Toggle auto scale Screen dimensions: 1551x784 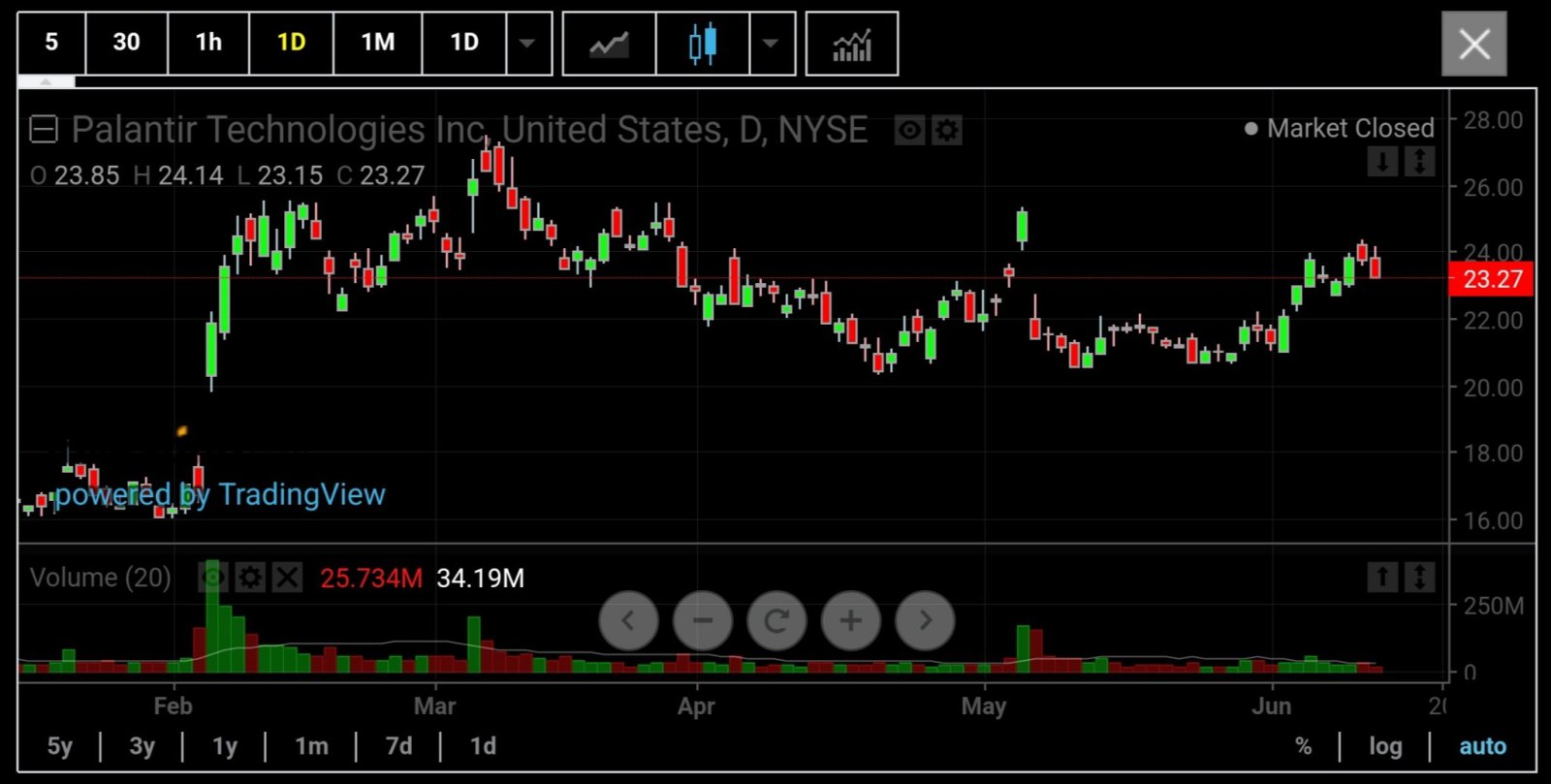[x=1483, y=746]
